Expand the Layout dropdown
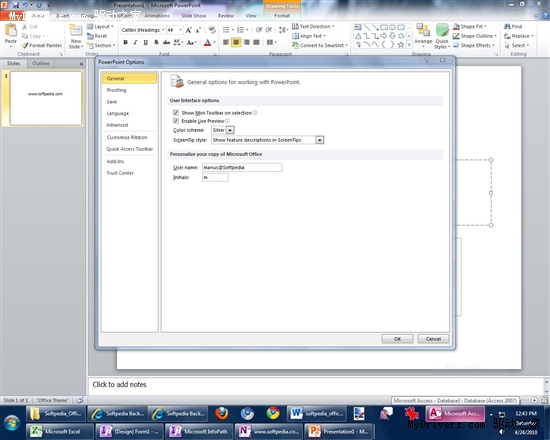 tap(100, 26)
